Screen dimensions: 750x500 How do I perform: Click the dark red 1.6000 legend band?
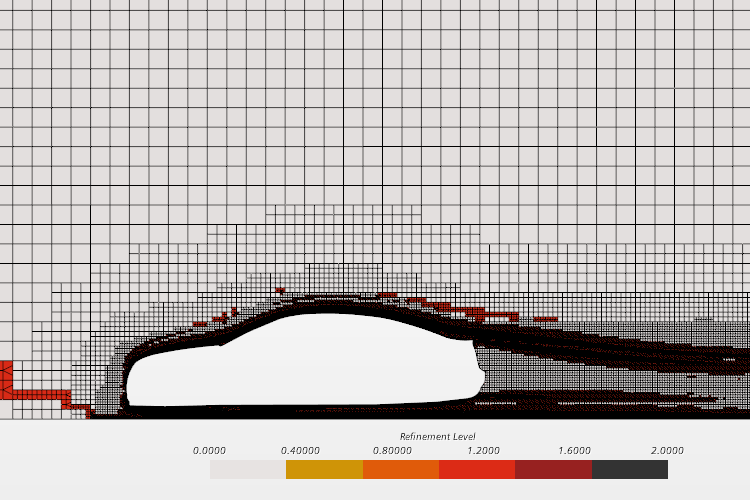(x=553, y=469)
